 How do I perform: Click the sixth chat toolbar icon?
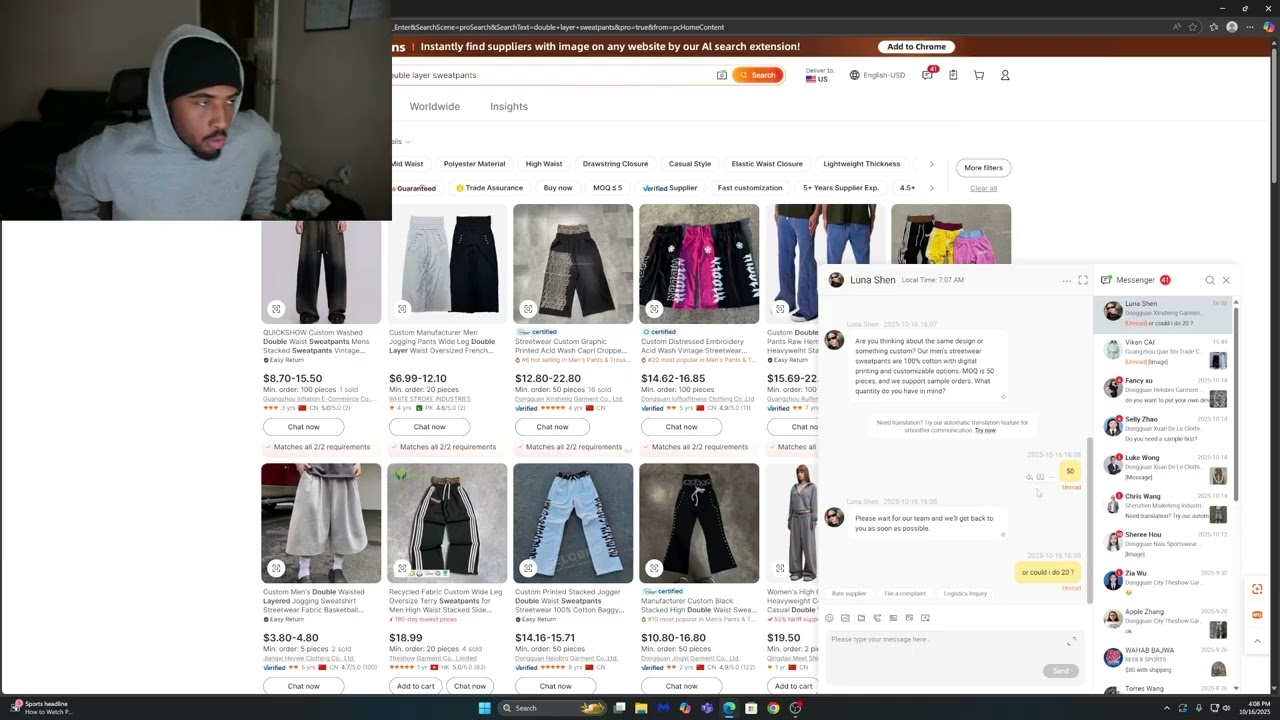[x=909, y=618]
